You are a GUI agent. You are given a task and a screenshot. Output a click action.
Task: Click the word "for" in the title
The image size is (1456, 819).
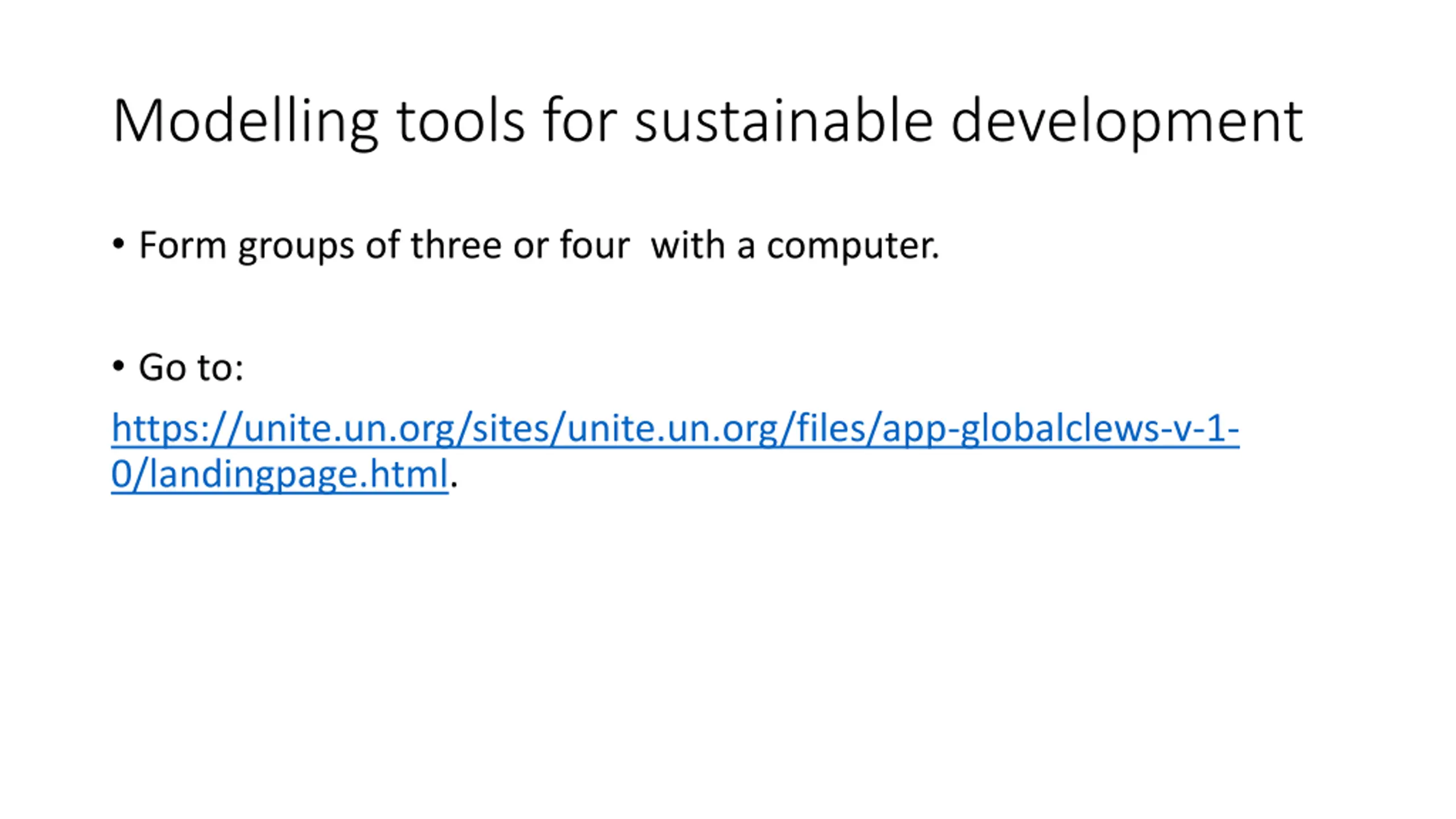(580, 121)
